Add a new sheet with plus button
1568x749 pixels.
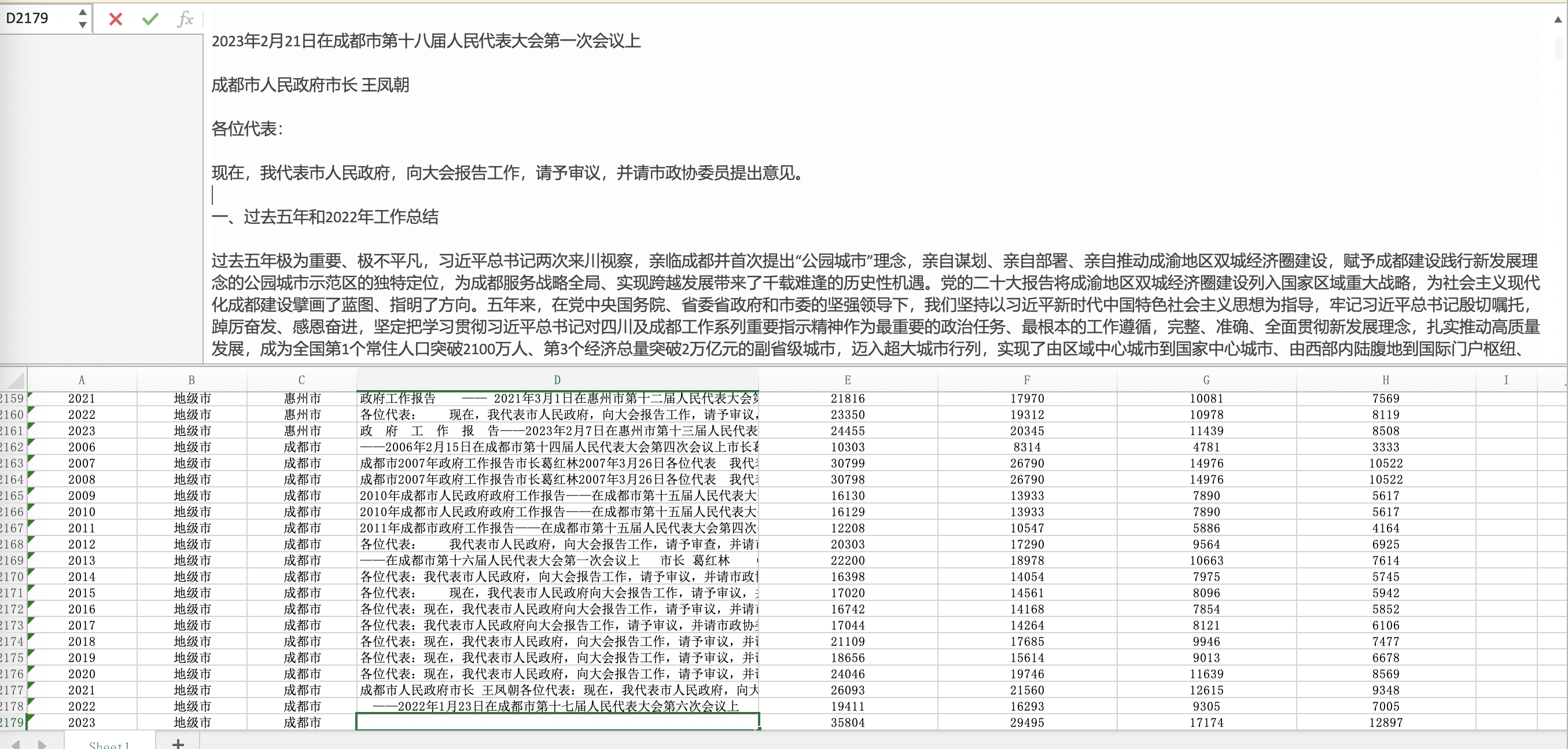178,744
